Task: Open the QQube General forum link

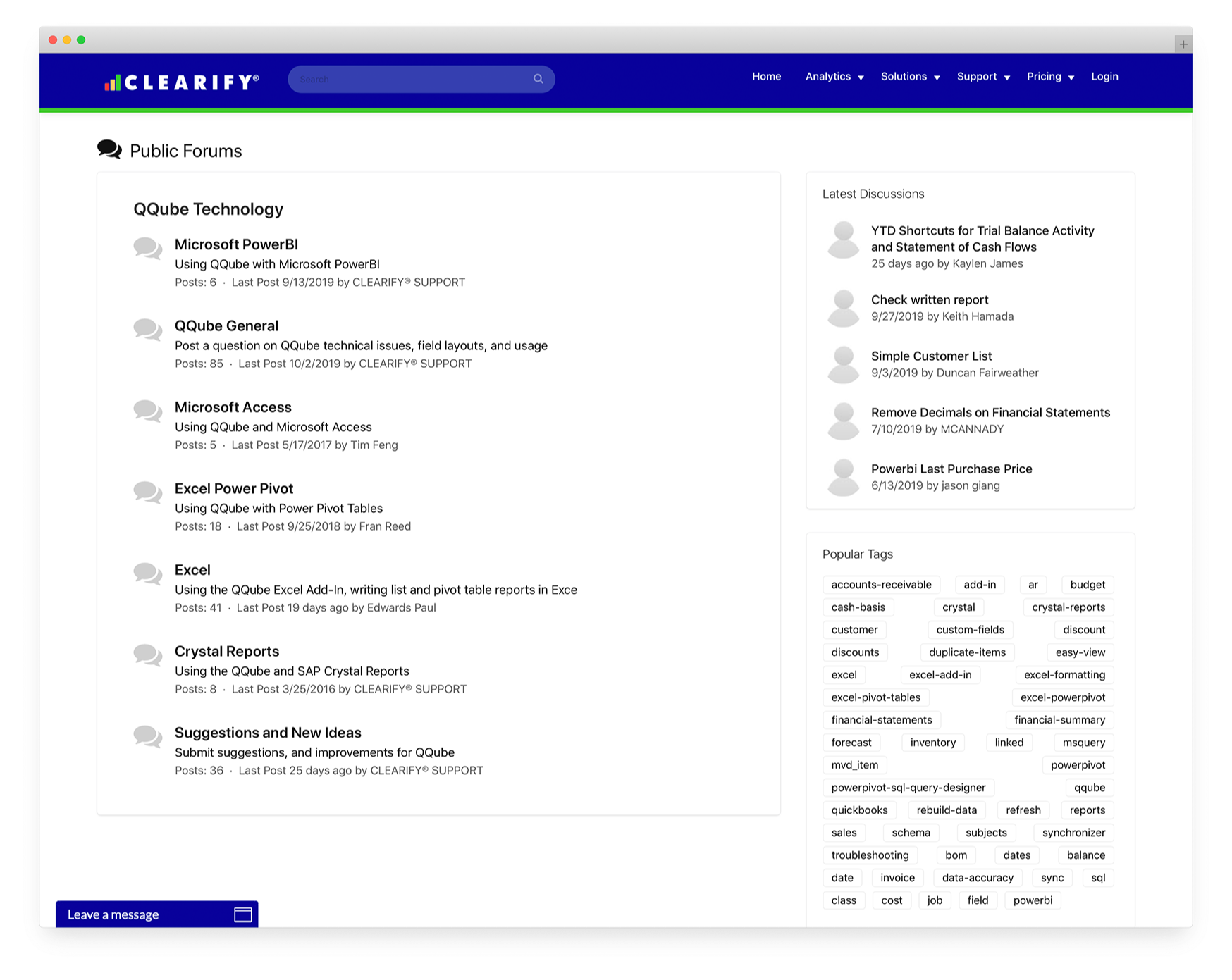Action: [226, 326]
